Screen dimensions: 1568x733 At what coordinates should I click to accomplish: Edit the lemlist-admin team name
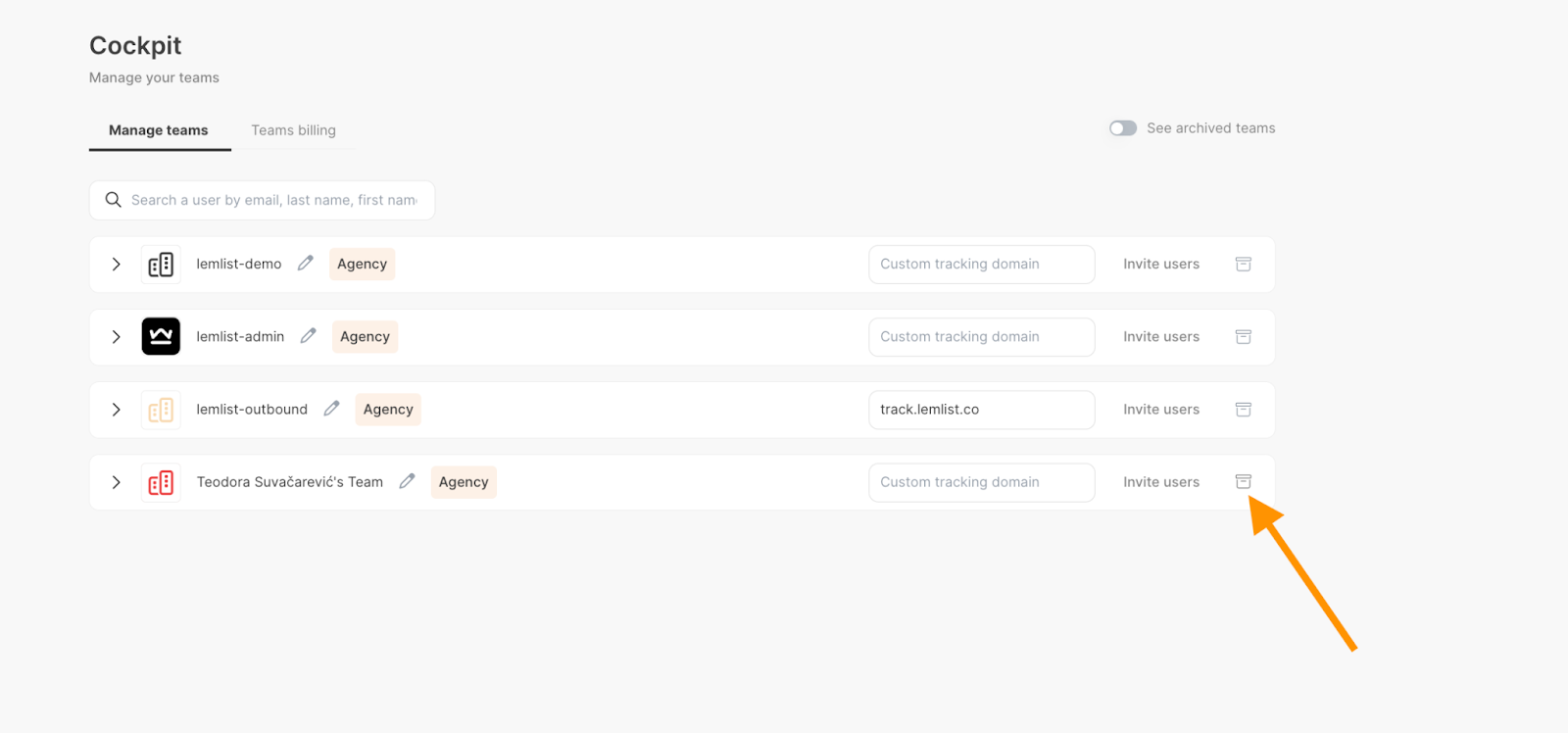click(x=309, y=336)
